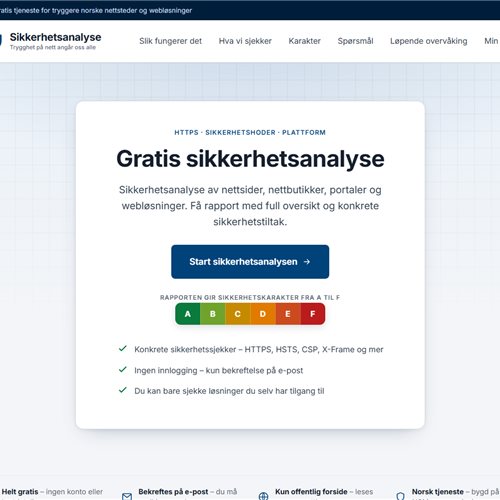This screenshot has width=500, height=500.
Task: Click the Gratis sikkerhetsanalyse heading
Action: click(250, 159)
